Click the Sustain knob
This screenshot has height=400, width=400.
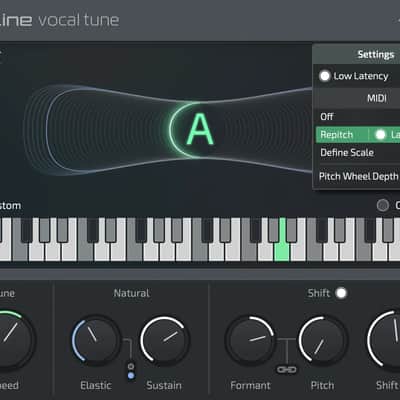(165, 340)
